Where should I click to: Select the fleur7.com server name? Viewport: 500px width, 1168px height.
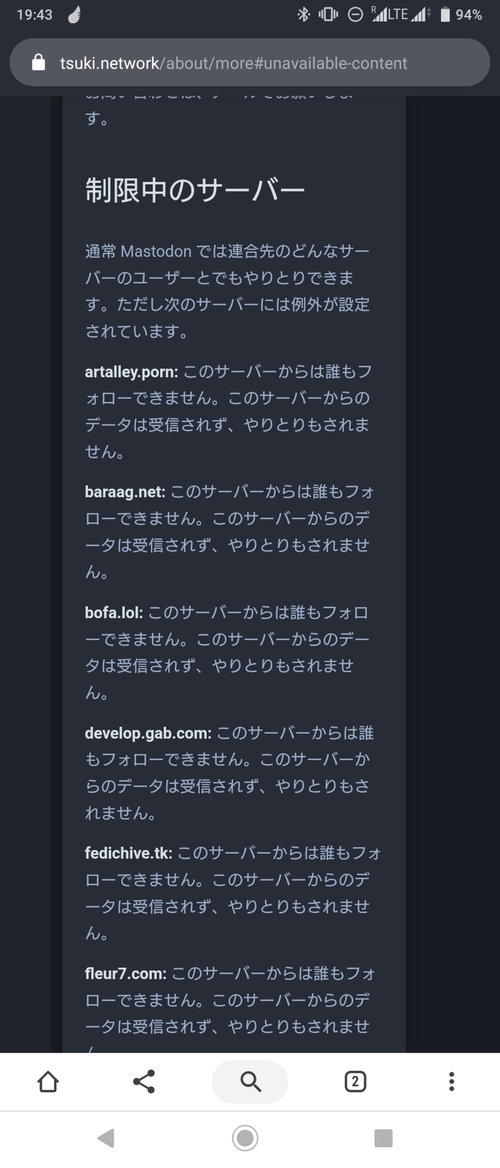coord(126,973)
